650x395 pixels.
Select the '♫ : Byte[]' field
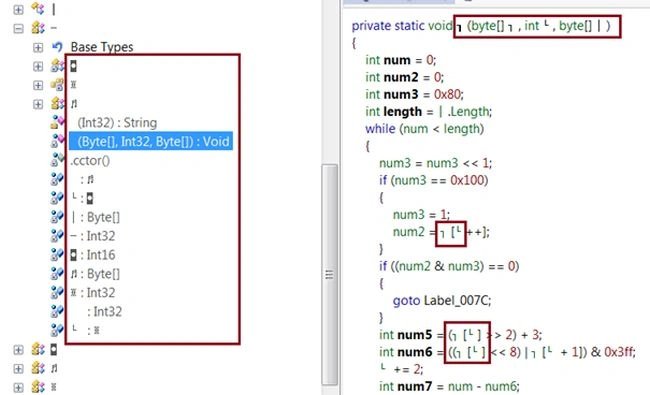pos(95,274)
